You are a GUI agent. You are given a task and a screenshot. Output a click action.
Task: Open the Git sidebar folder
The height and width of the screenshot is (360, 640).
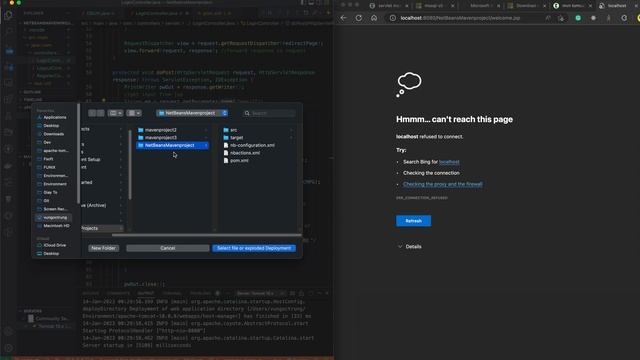[46, 201]
